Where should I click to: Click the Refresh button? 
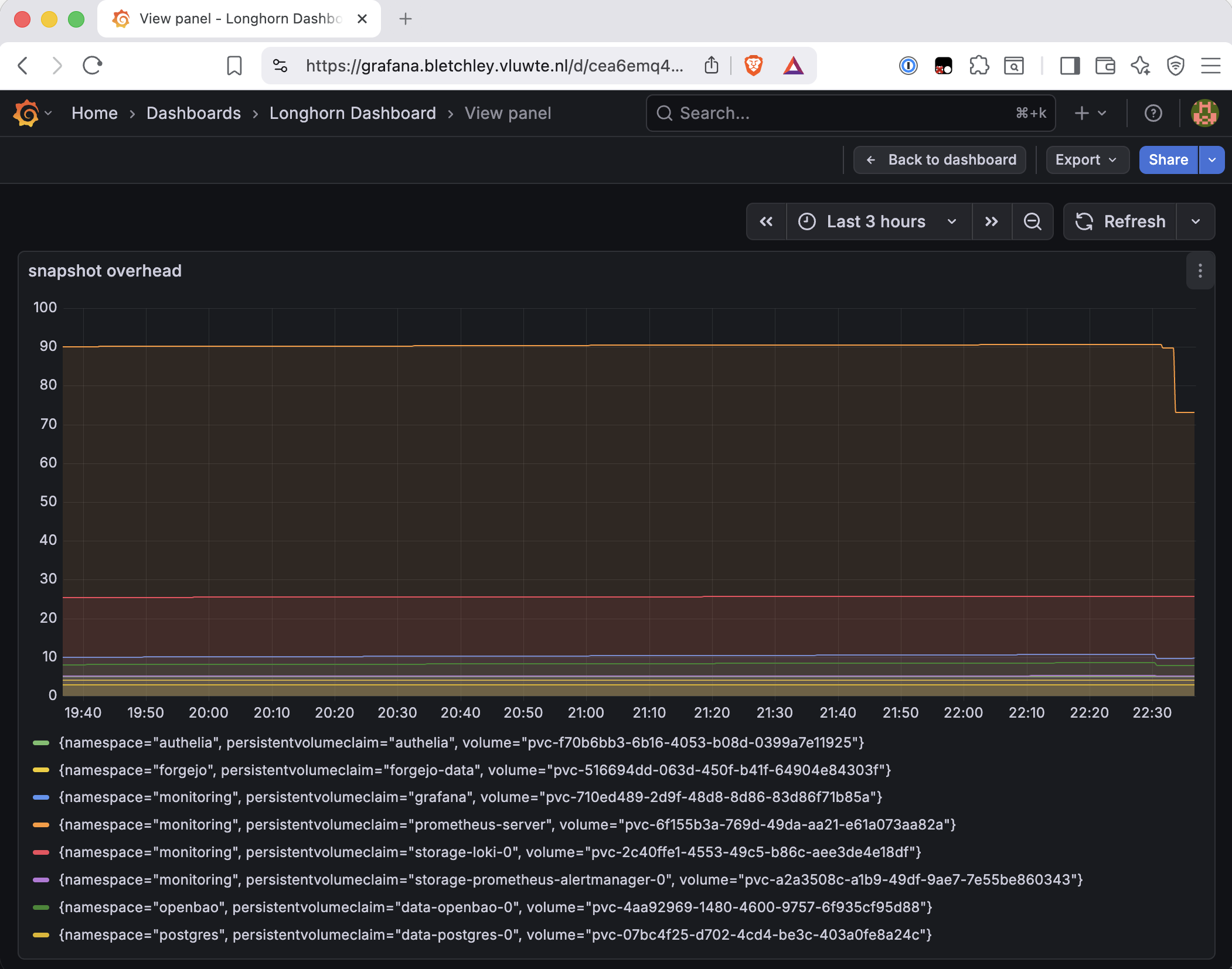pos(1120,221)
